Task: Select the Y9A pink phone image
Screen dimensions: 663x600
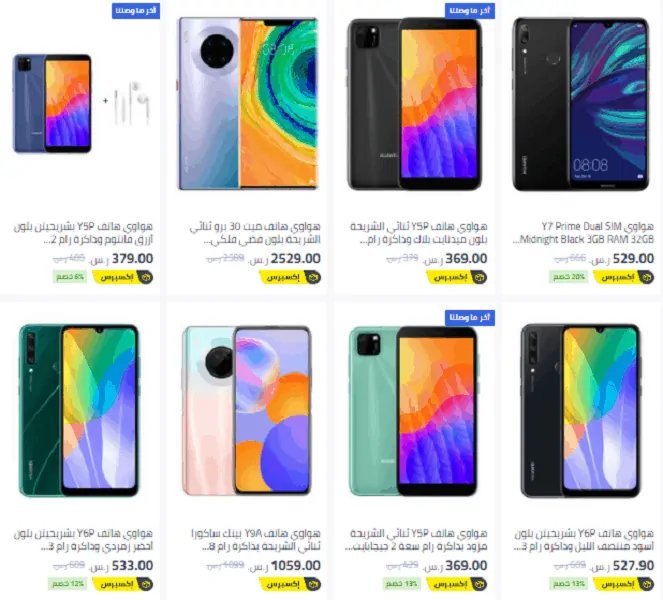Action: [247, 410]
